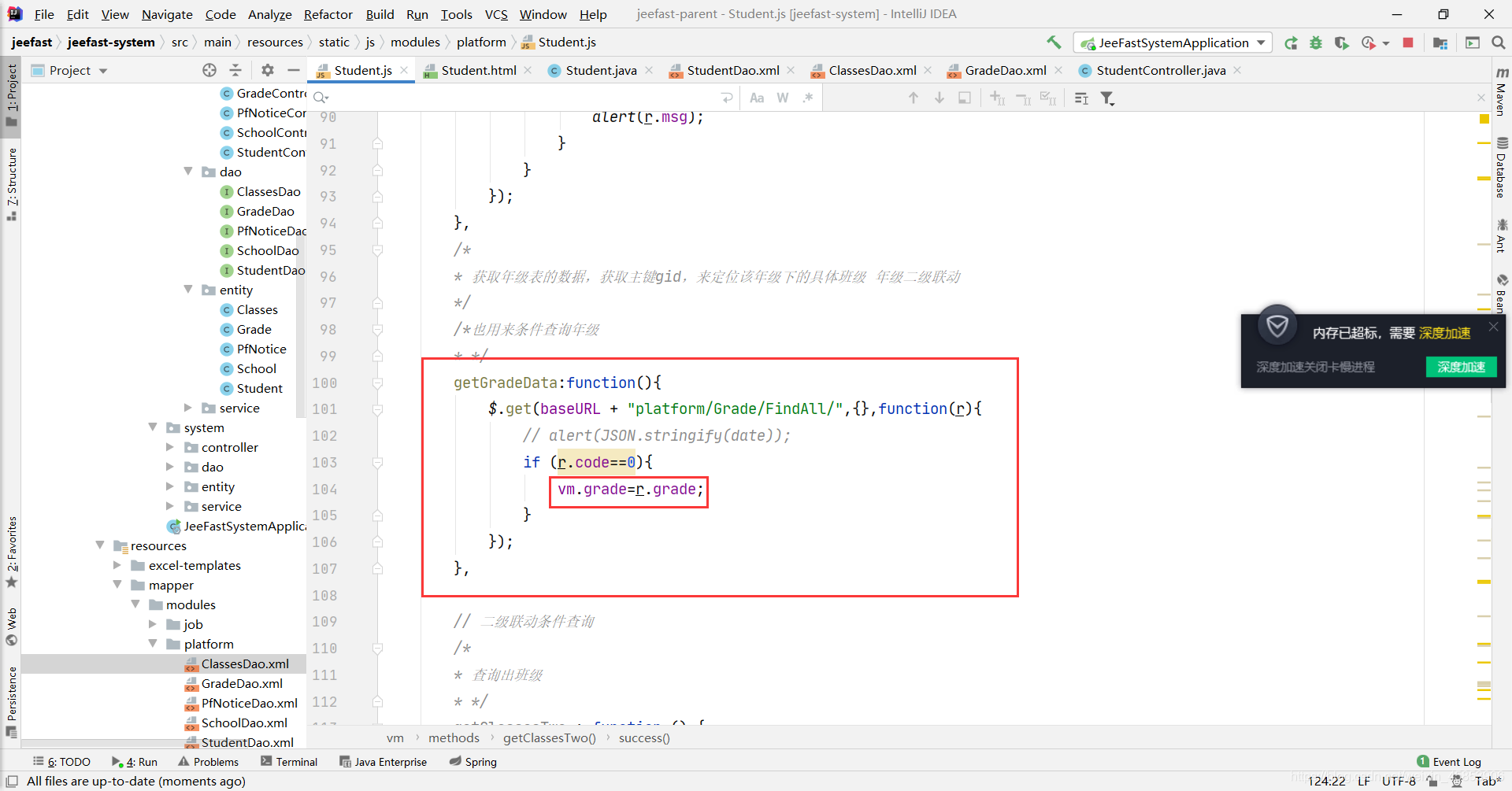Image resolution: width=1512 pixels, height=791 pixels.
Task: Toggle Regex (.*) search option
Action: [808, 98]
